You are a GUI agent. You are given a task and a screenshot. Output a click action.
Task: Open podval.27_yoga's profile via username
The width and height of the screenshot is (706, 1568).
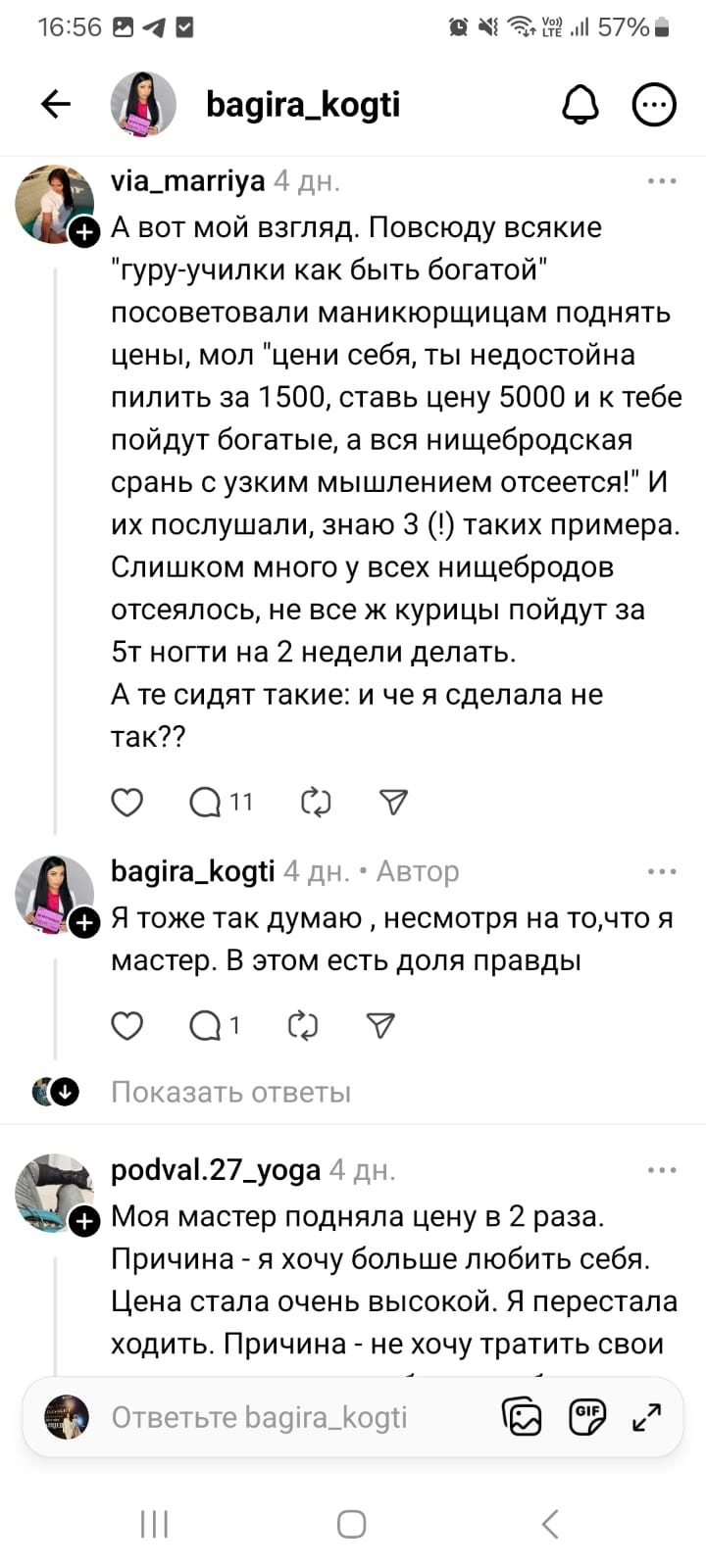click(216, 1169)
